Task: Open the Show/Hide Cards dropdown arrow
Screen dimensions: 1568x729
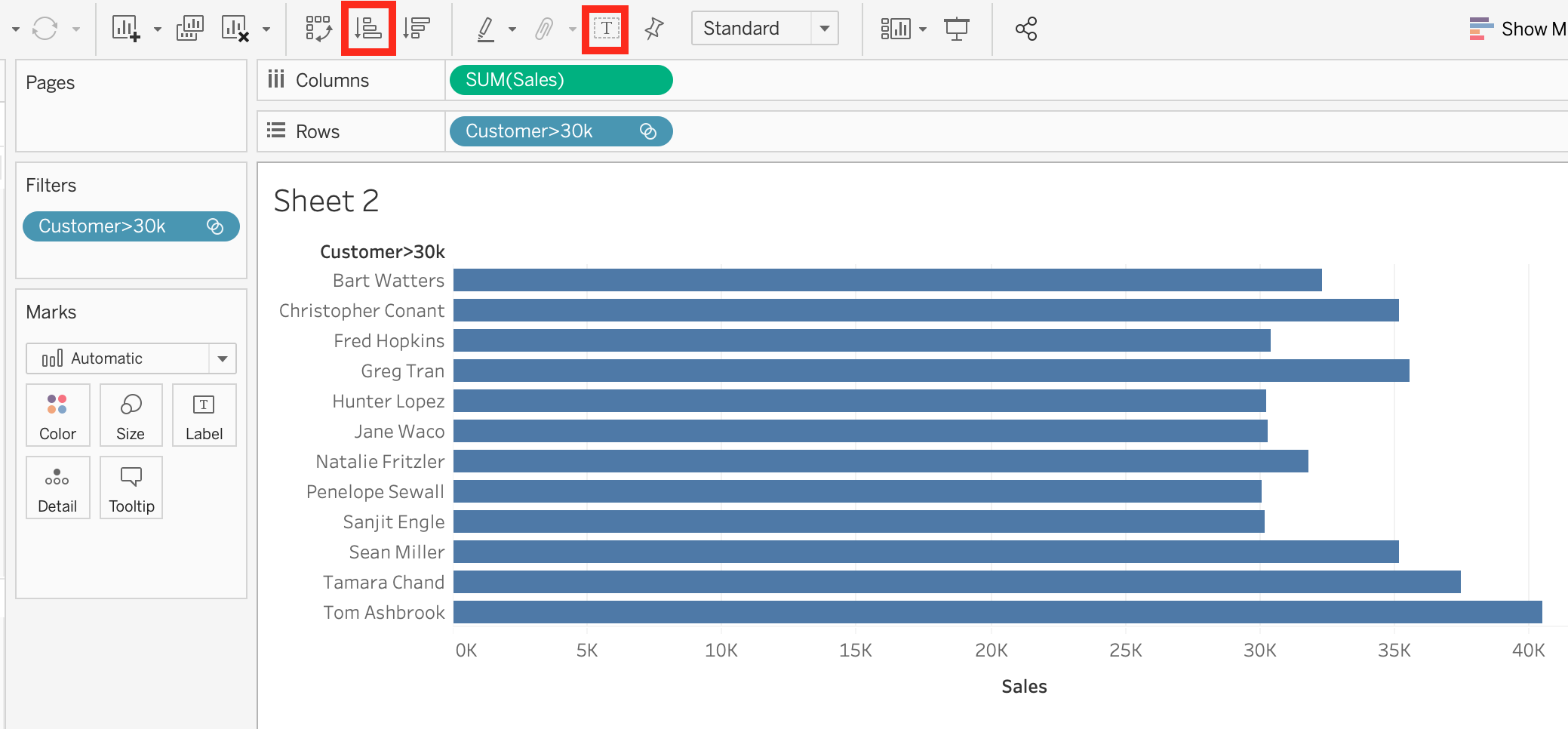Action: (924, 29)
